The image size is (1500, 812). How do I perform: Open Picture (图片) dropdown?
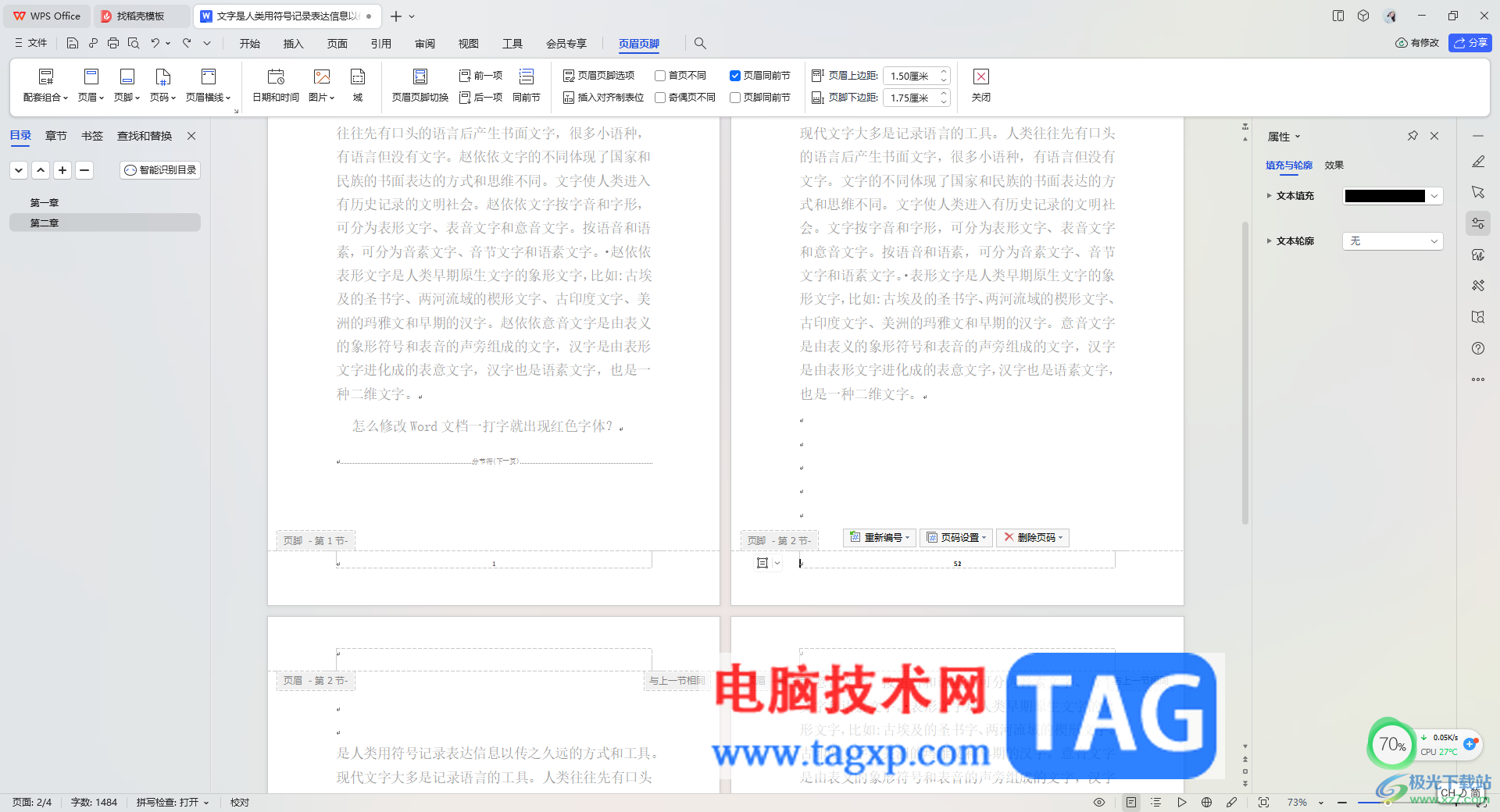pyautogui.click(x=322, y=86)
